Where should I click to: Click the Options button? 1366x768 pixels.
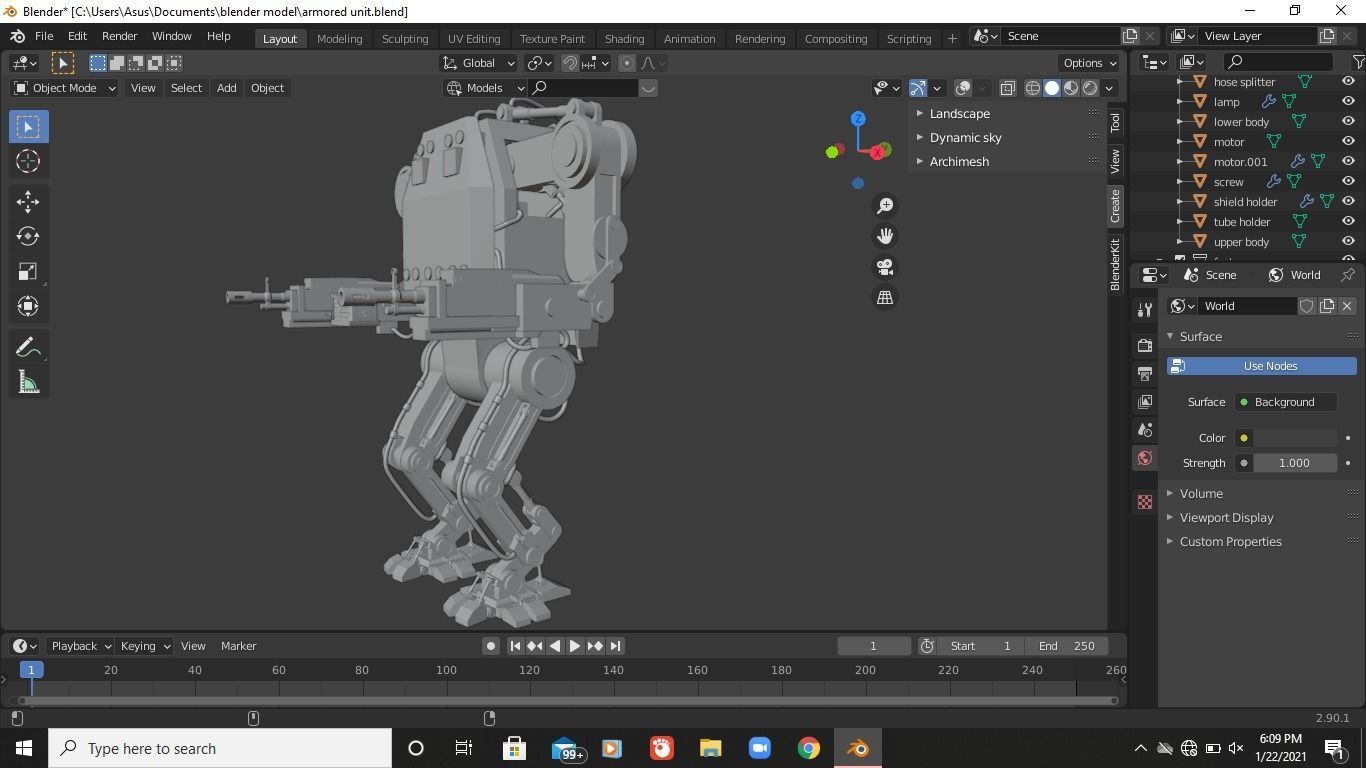1090,63
